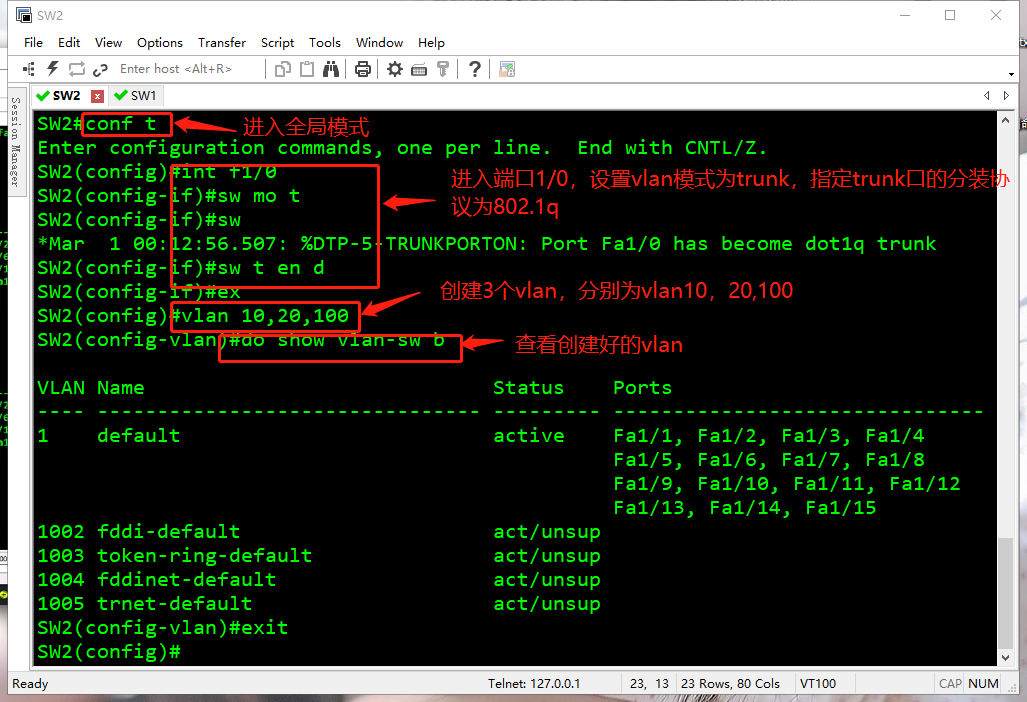Click the 'fddi-default' VLAN row
Viewport: 1027px width, 702px height.
pyautogui.click(x=319, y=532)
